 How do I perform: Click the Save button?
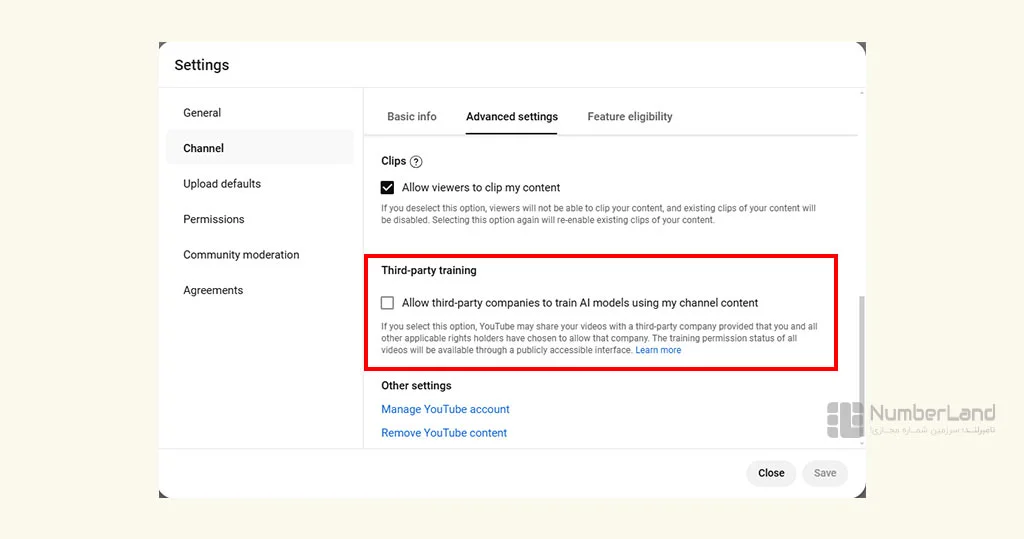point(825,473)
